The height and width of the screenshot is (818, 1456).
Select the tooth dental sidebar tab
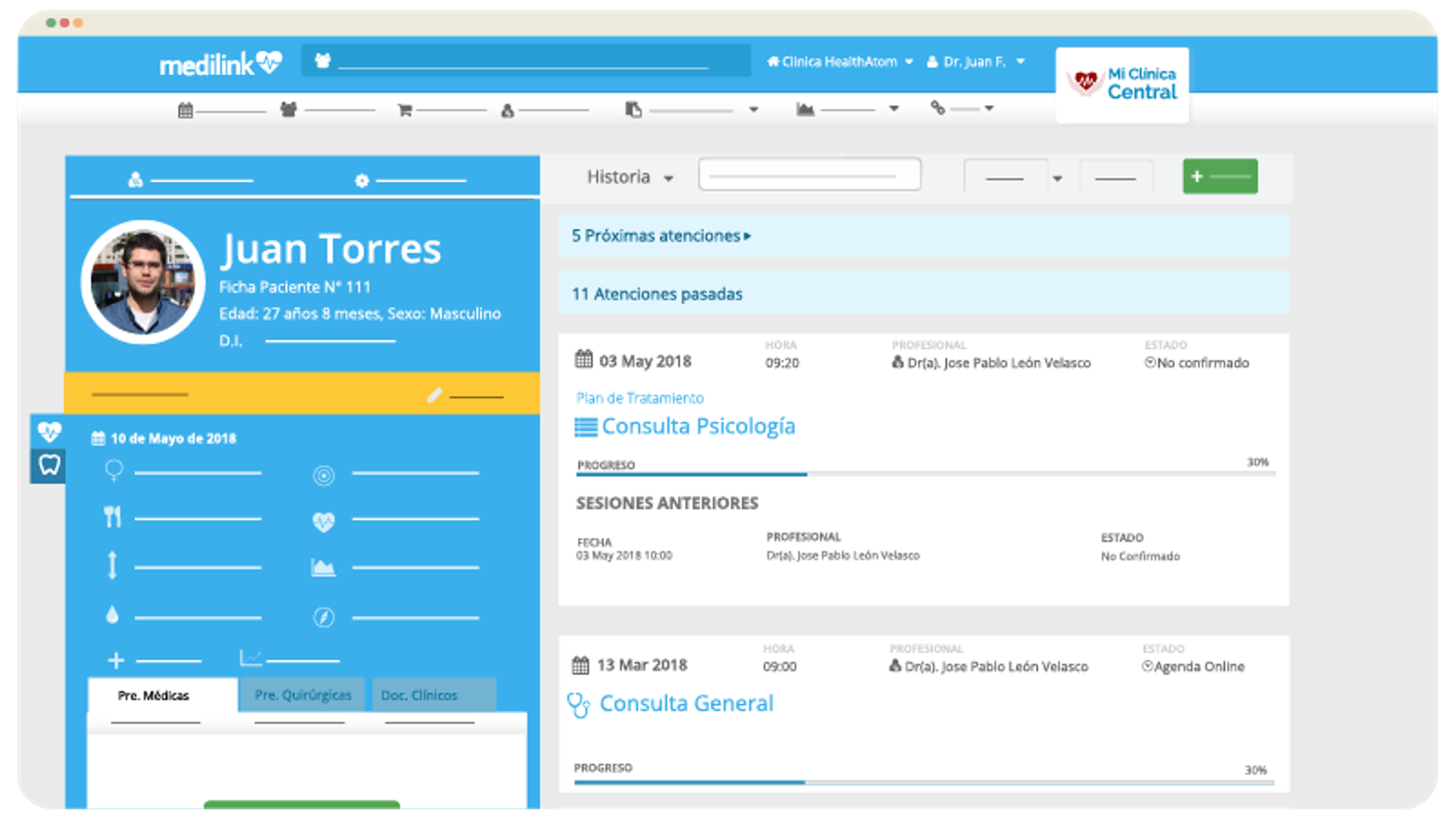click(49, 466)
